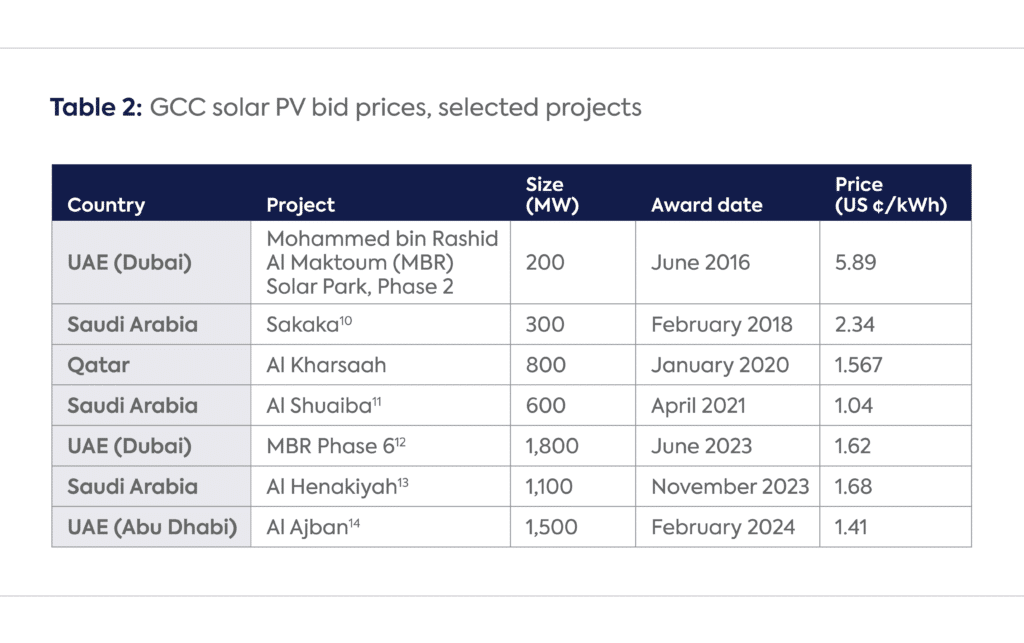Click the Country column header
1024x643 pixels.
(106, 205)
